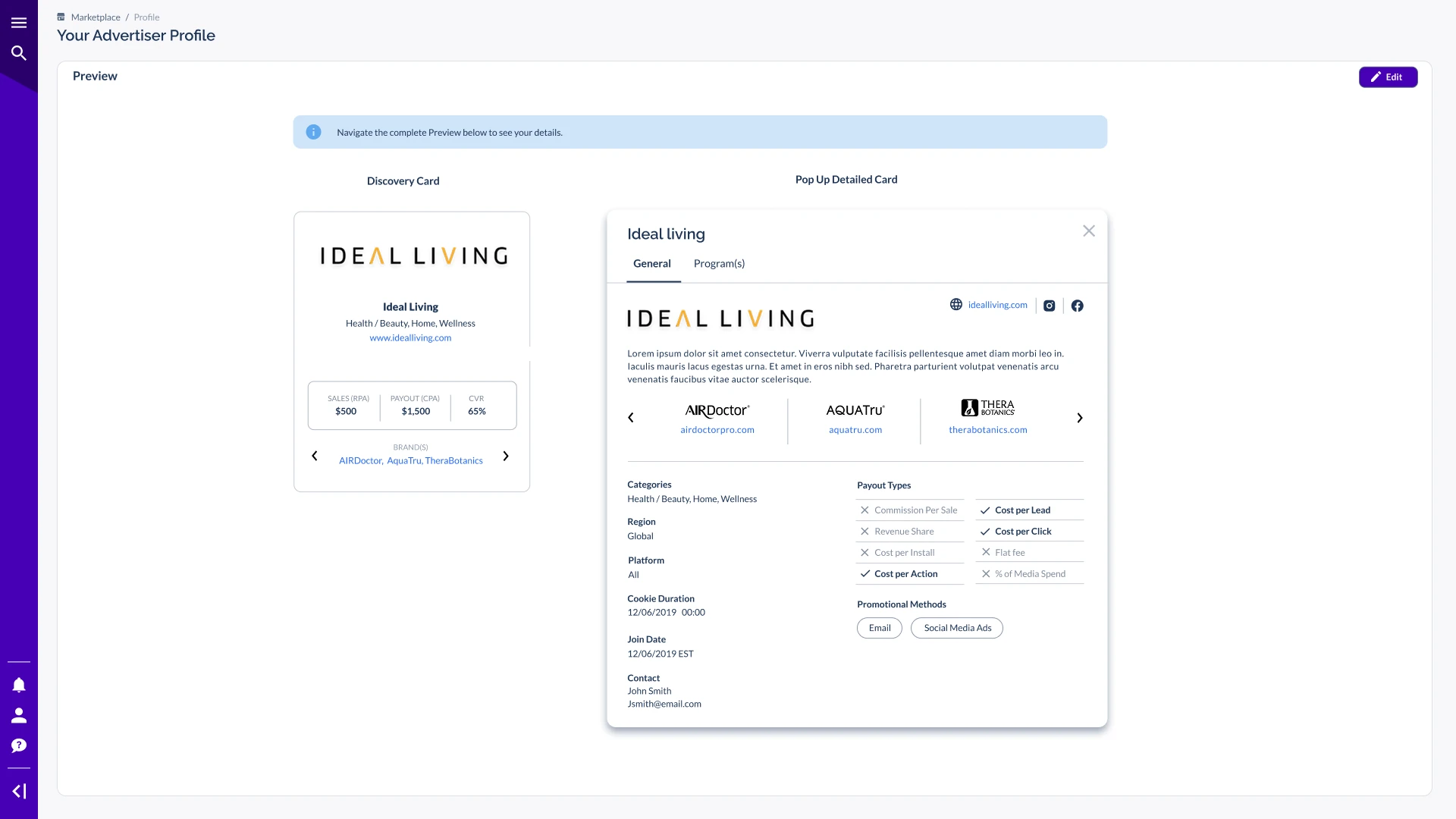Open the user account icon
The width and height of the screenshot is (1456, 819).
pos(19,715)
